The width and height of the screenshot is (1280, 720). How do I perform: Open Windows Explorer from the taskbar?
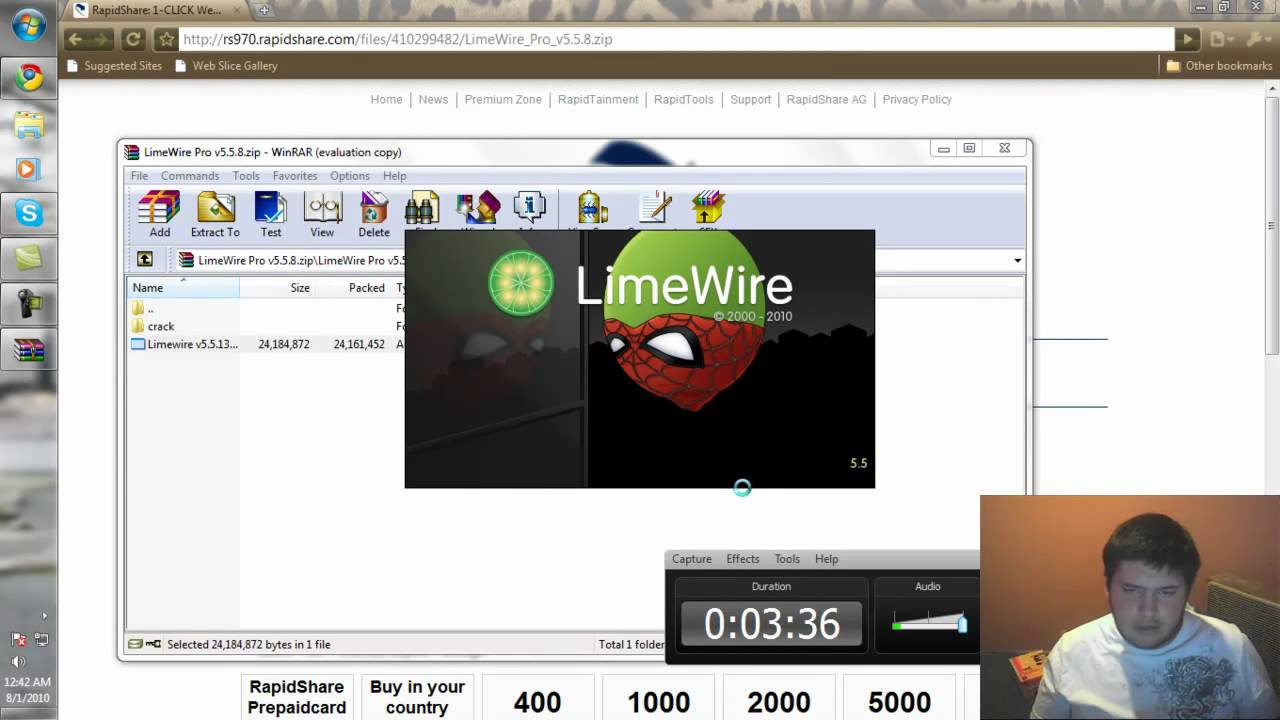point(28,124)
